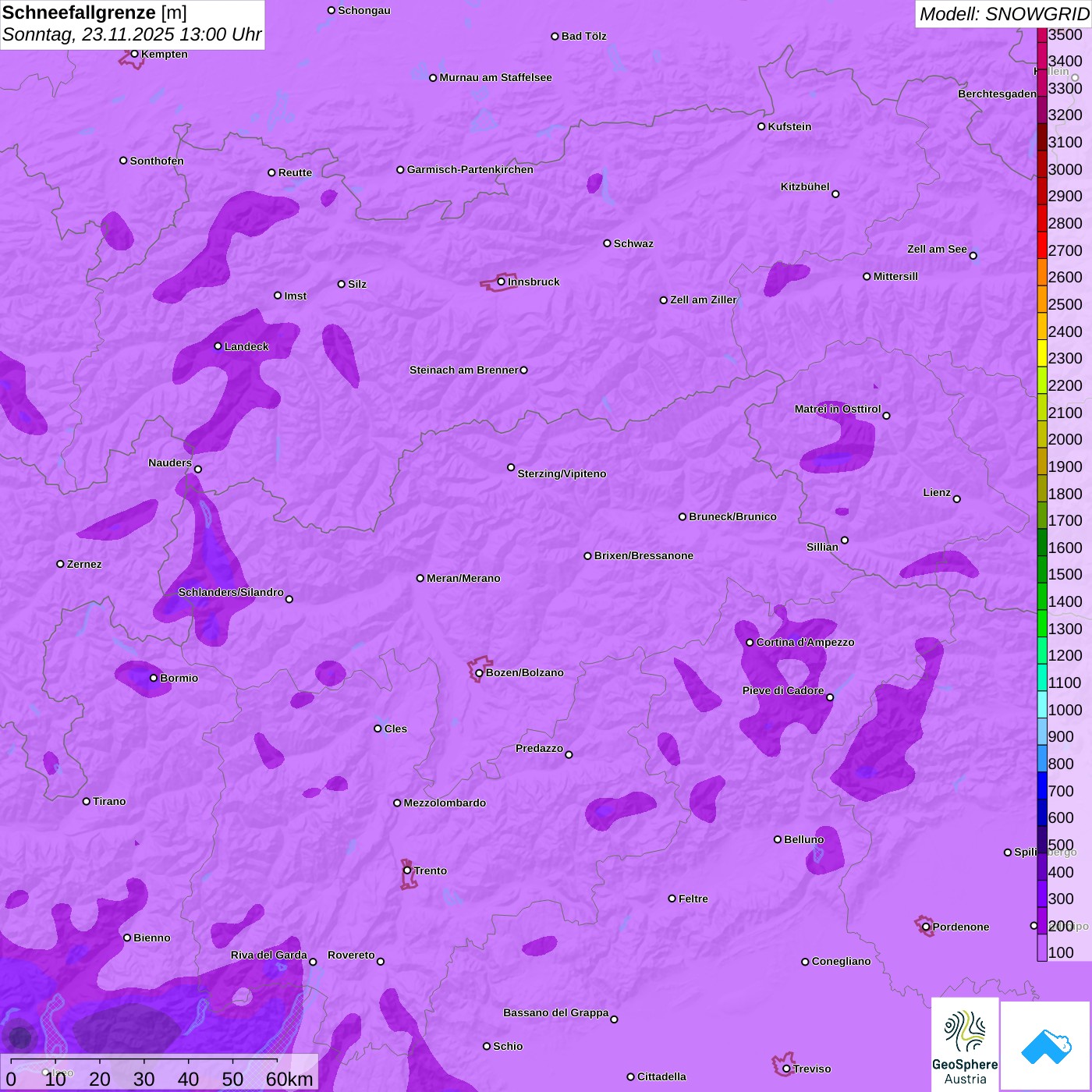The image size is (1092, 1092).
Task: Click the Zell am See location dot
Action: point(973,256)
